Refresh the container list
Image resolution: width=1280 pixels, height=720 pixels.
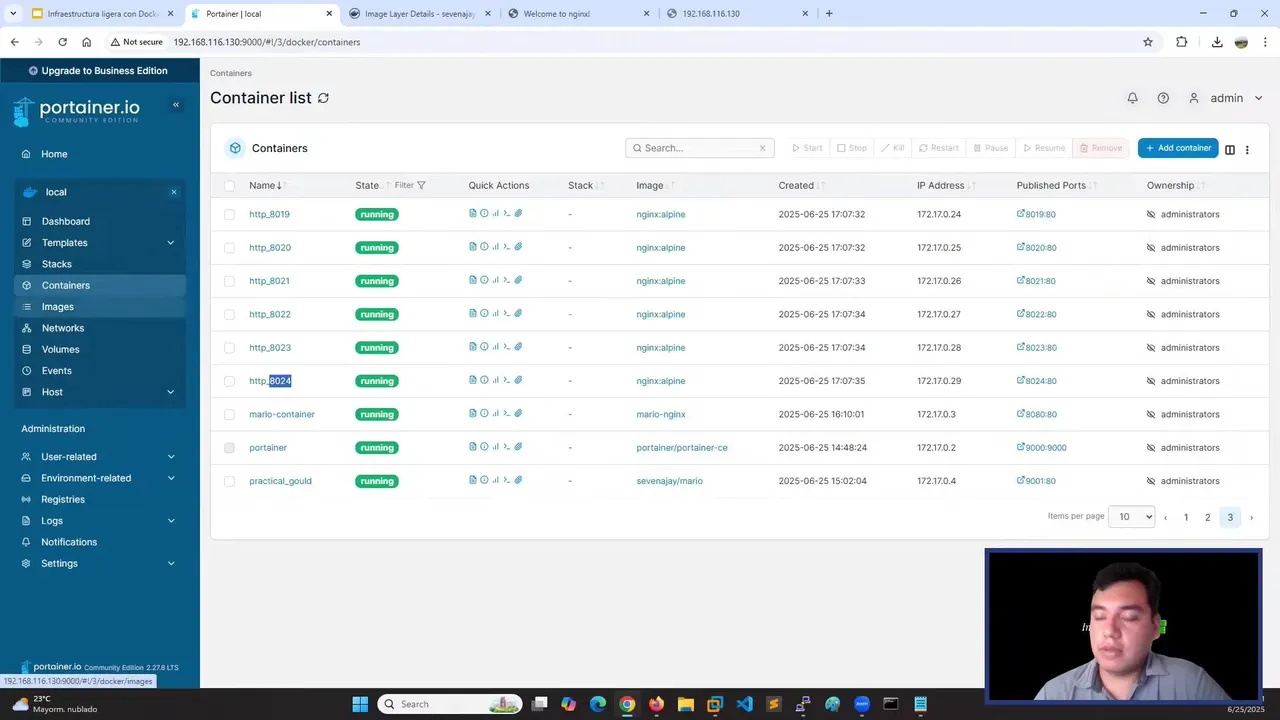[323, 98]
